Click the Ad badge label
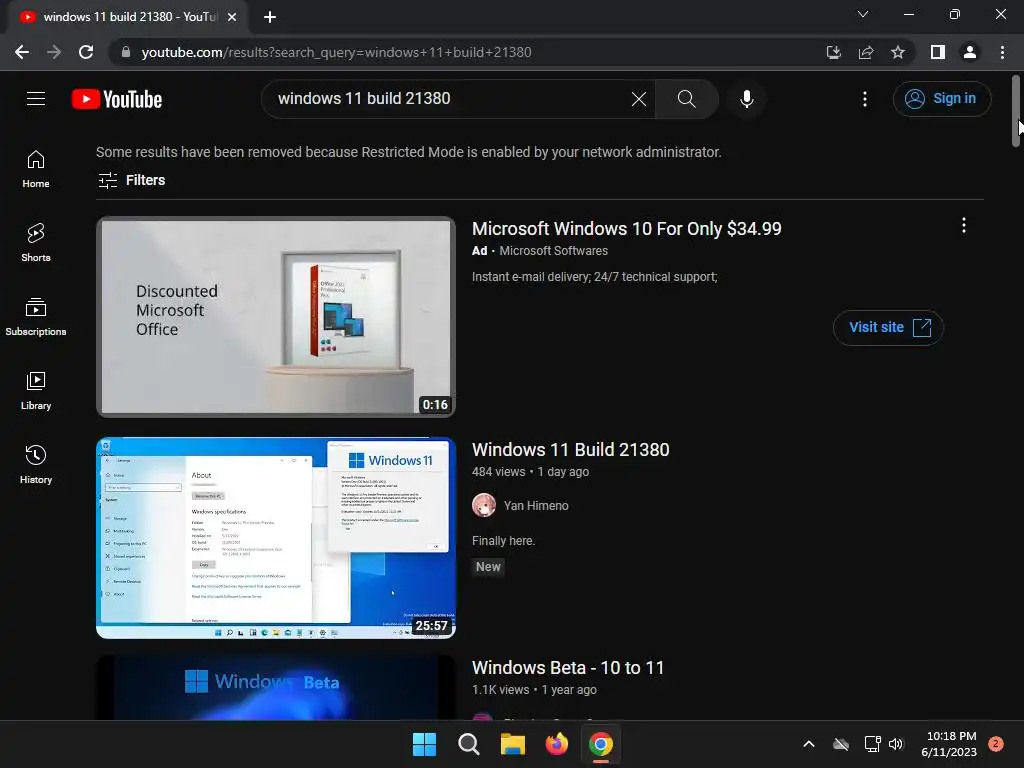This screenshot has width=1024, height=768. (x=479, y=251)
